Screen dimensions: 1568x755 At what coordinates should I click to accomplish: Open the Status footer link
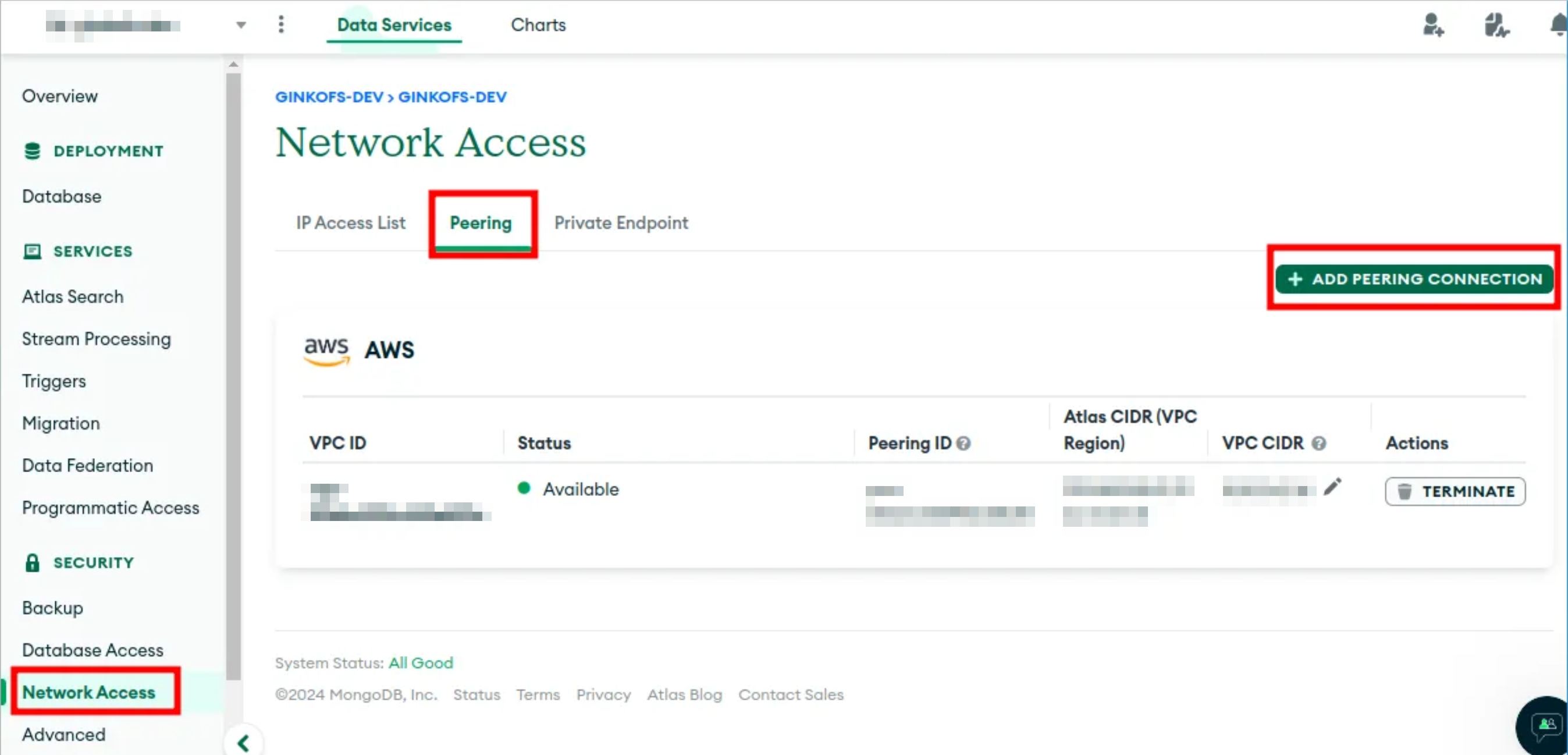pyautogui.click(x=477, y=694)
